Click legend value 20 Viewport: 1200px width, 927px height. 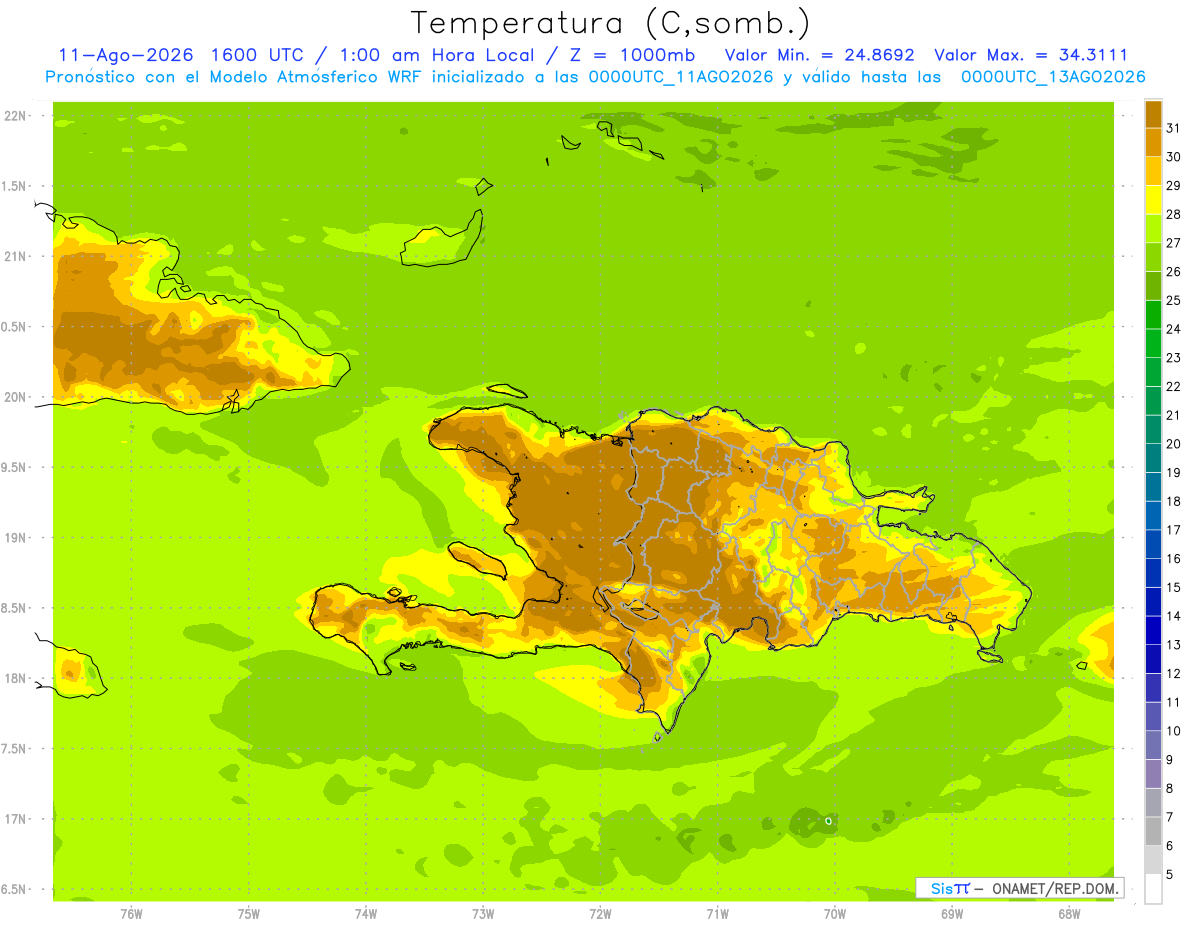click(x=1174, y=444)
